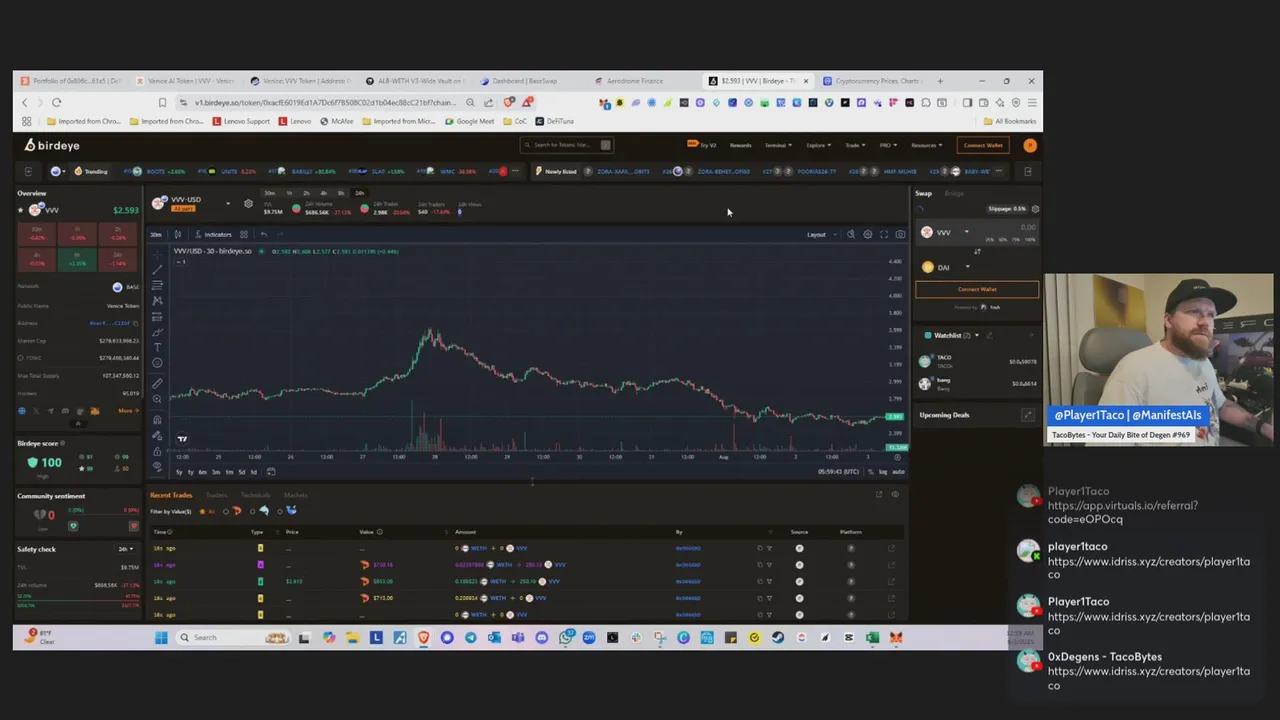This screenshot has width=1280, height=720.
Task: Open Layout dropdown on chart
Action: click(x=822, y=235)
